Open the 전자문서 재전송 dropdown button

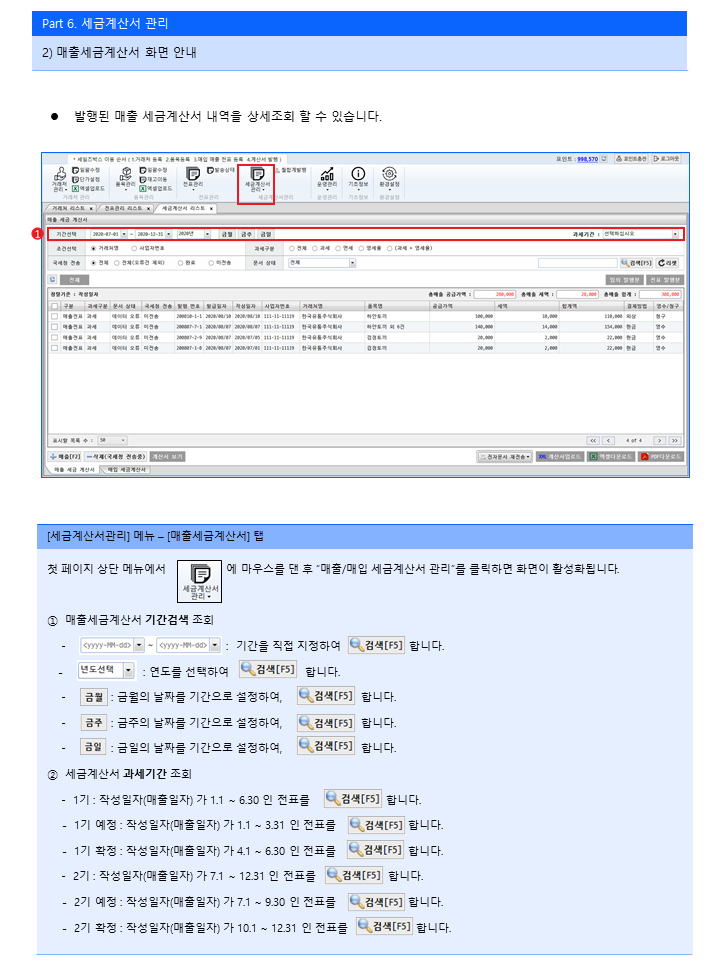[x=505, y=457]
